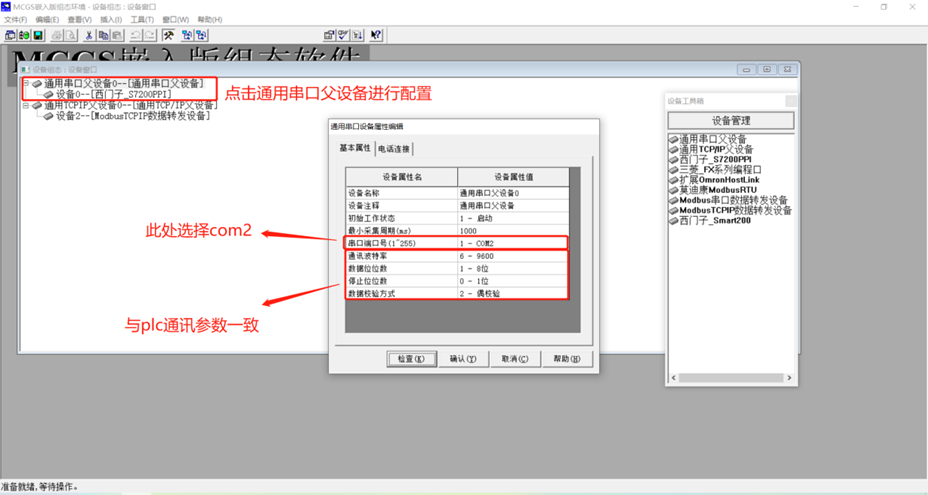Image resolution: width=928 pixels, height=495 pixels.
Task: Click the first blue download-project icon
Action: (x=187, y=36)
